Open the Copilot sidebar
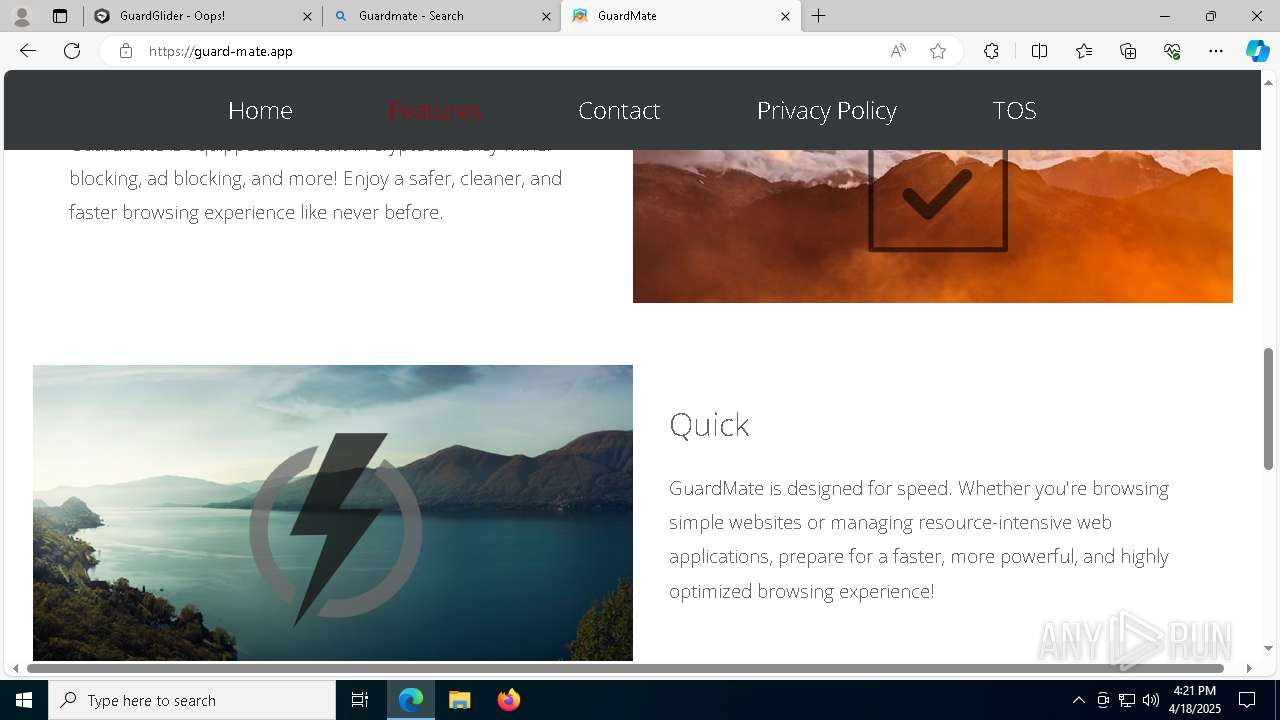1280x720 pixels. 1257,51
